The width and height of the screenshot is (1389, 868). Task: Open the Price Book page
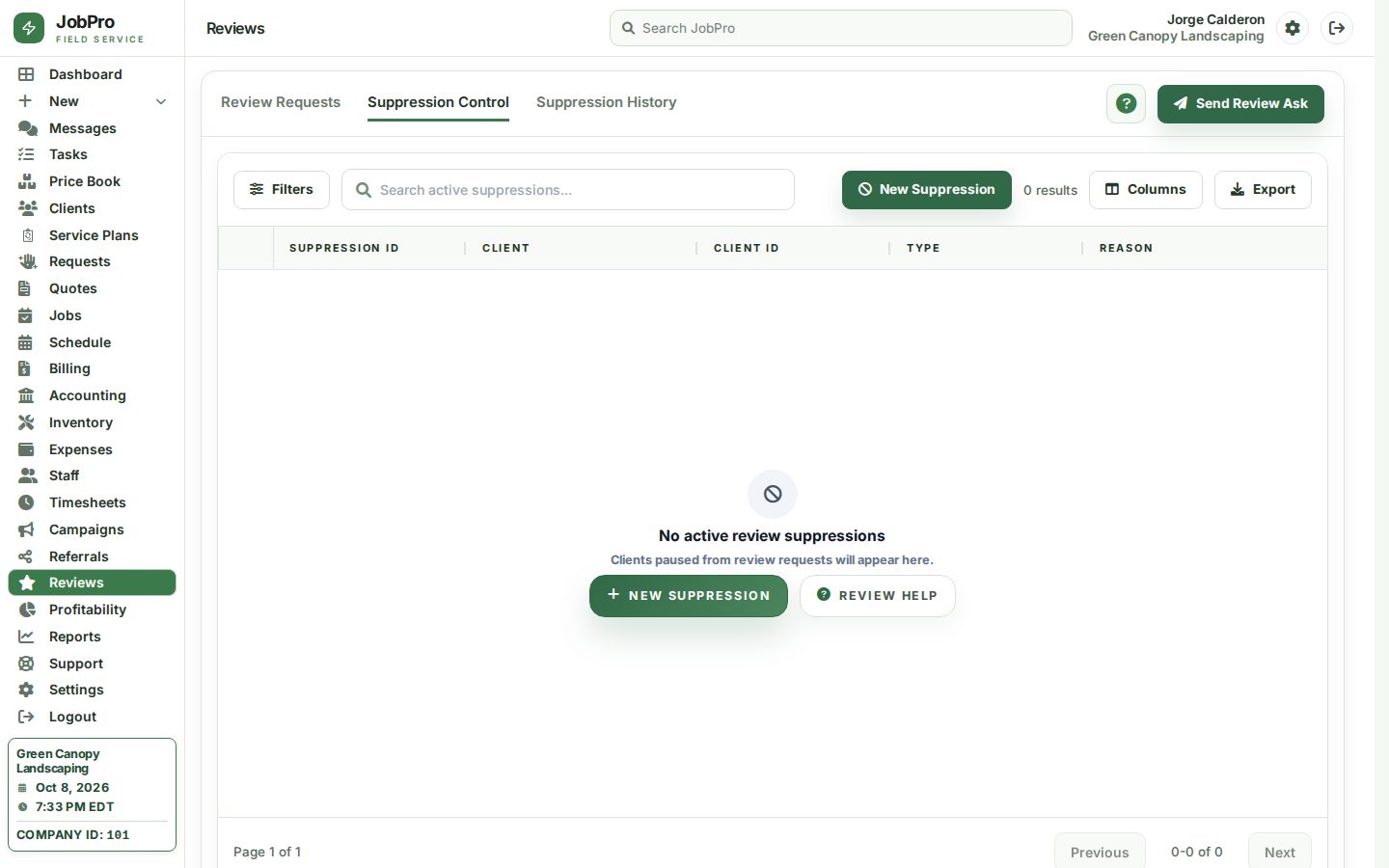click(92, 181)
